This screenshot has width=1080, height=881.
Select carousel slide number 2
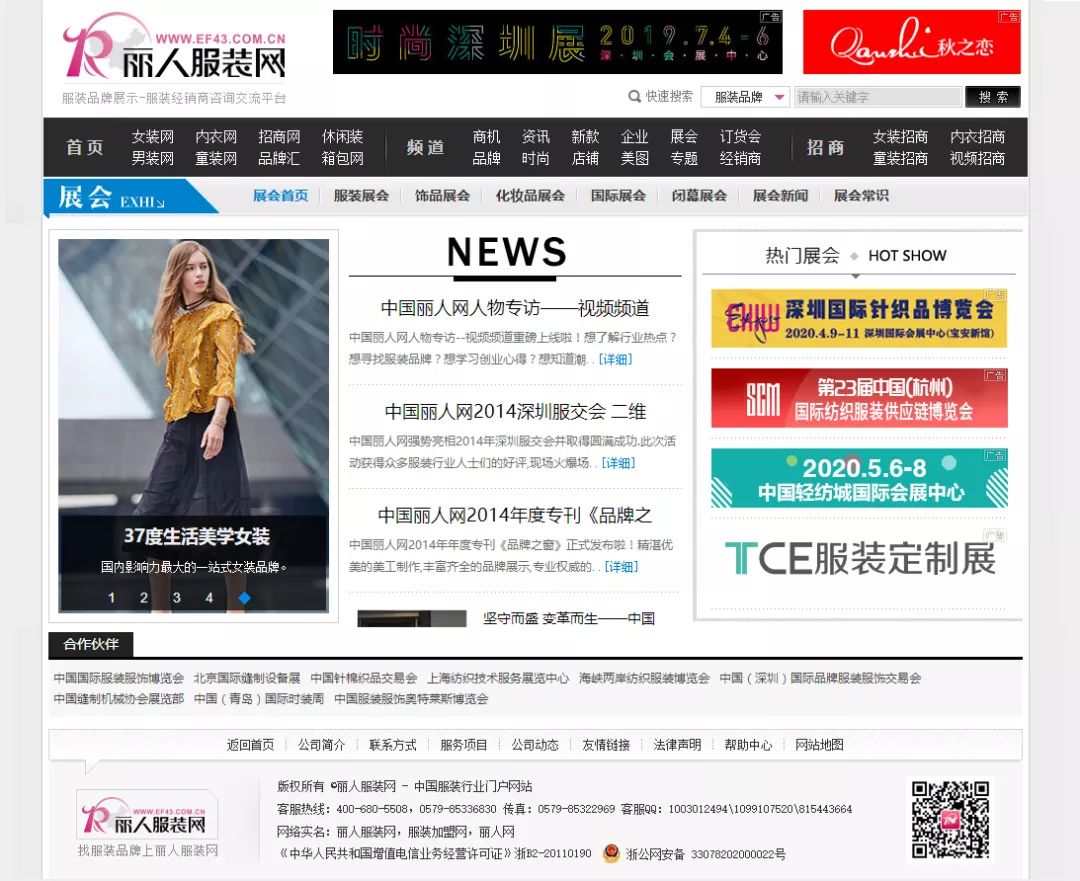pyautogui.click(x=143, y=597)
